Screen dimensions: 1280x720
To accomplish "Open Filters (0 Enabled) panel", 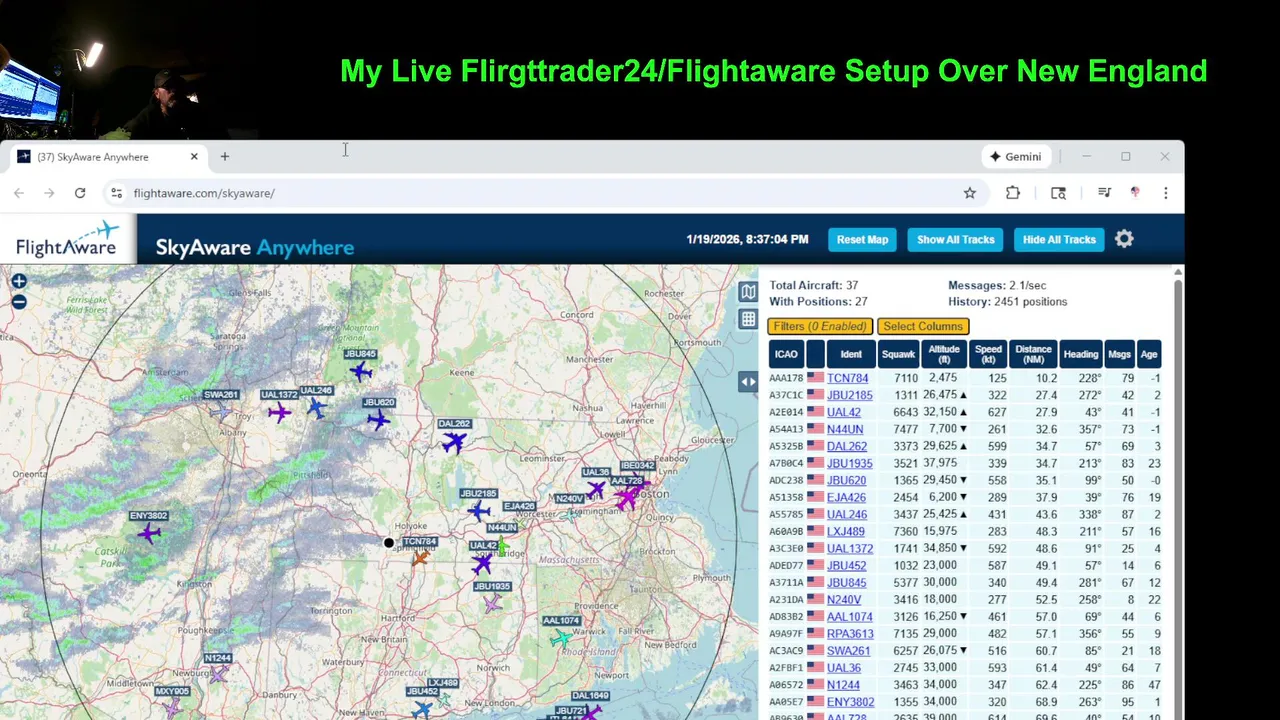I will 820,326.
